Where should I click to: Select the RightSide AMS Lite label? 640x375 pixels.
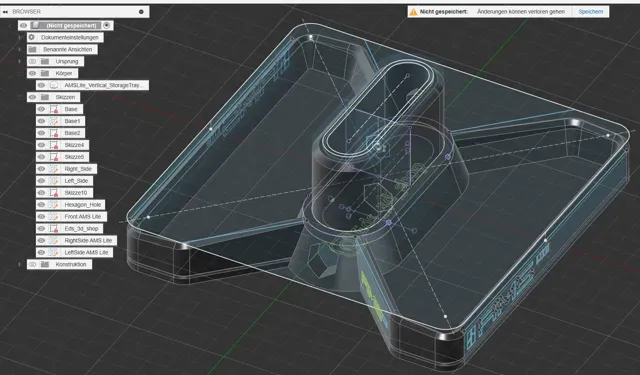[x=88, y=240]
